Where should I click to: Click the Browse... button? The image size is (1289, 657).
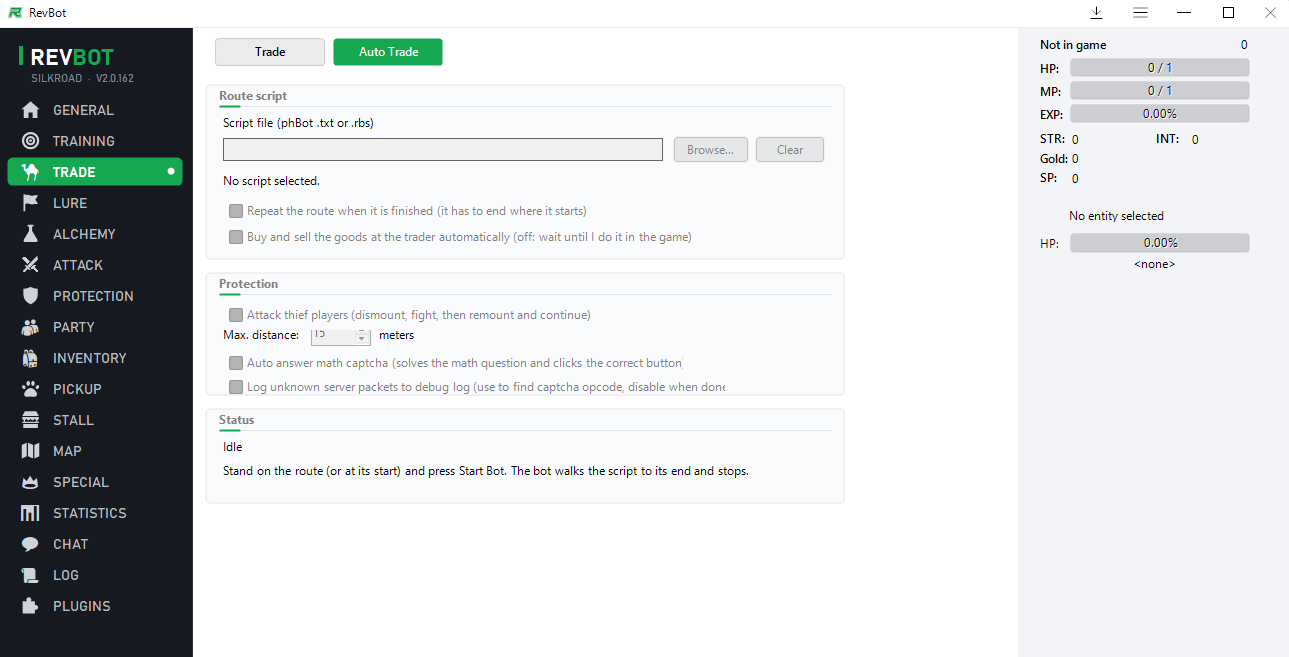710,150
